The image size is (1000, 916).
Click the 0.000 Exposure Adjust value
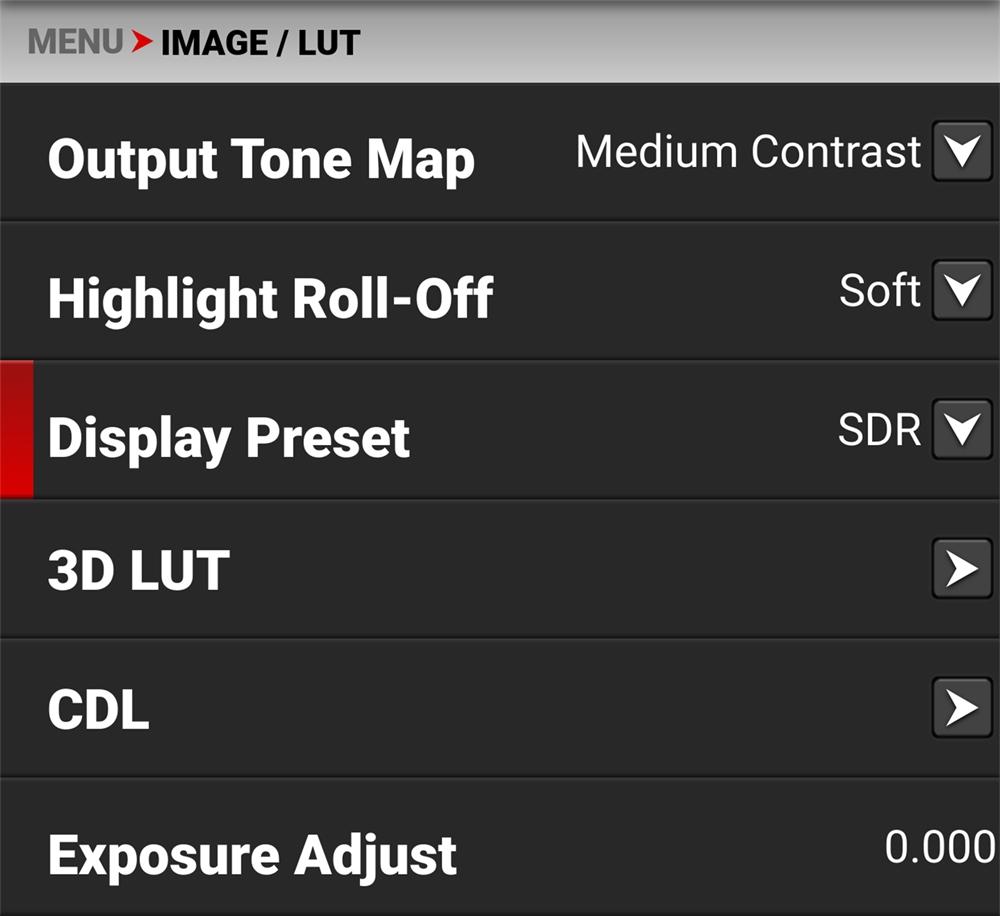coord(939,848)
